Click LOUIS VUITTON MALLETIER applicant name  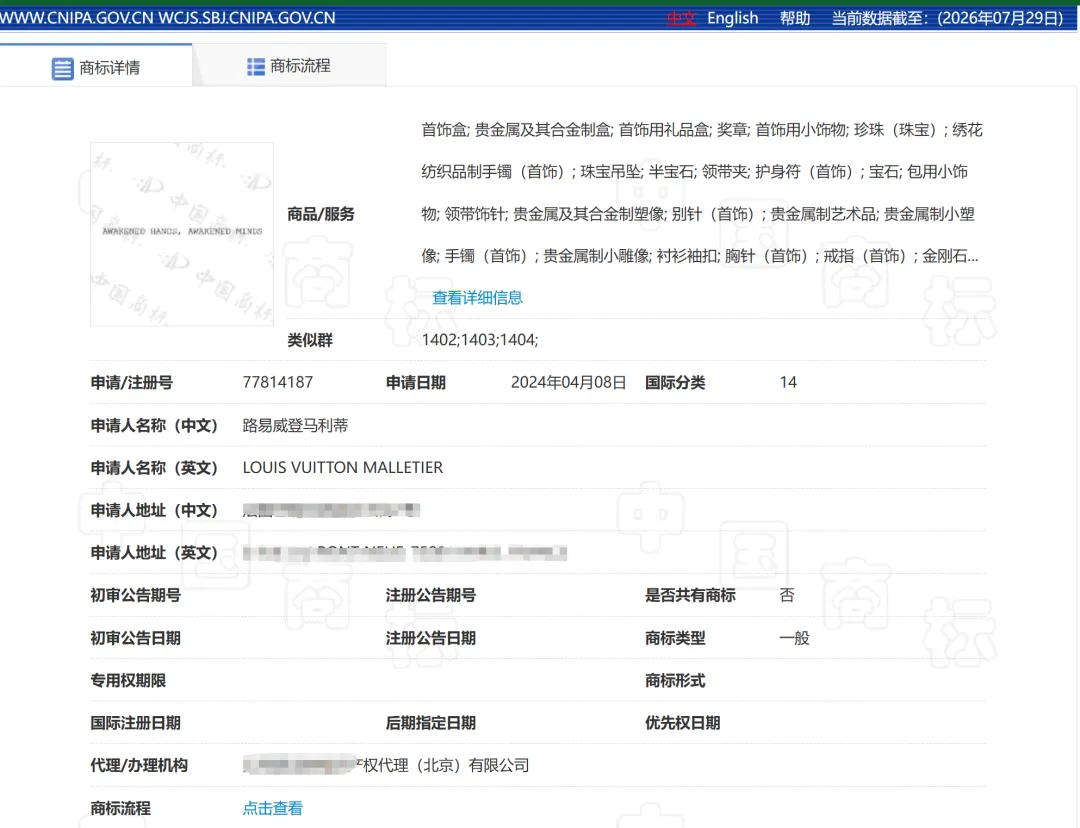tap(342, 468)
